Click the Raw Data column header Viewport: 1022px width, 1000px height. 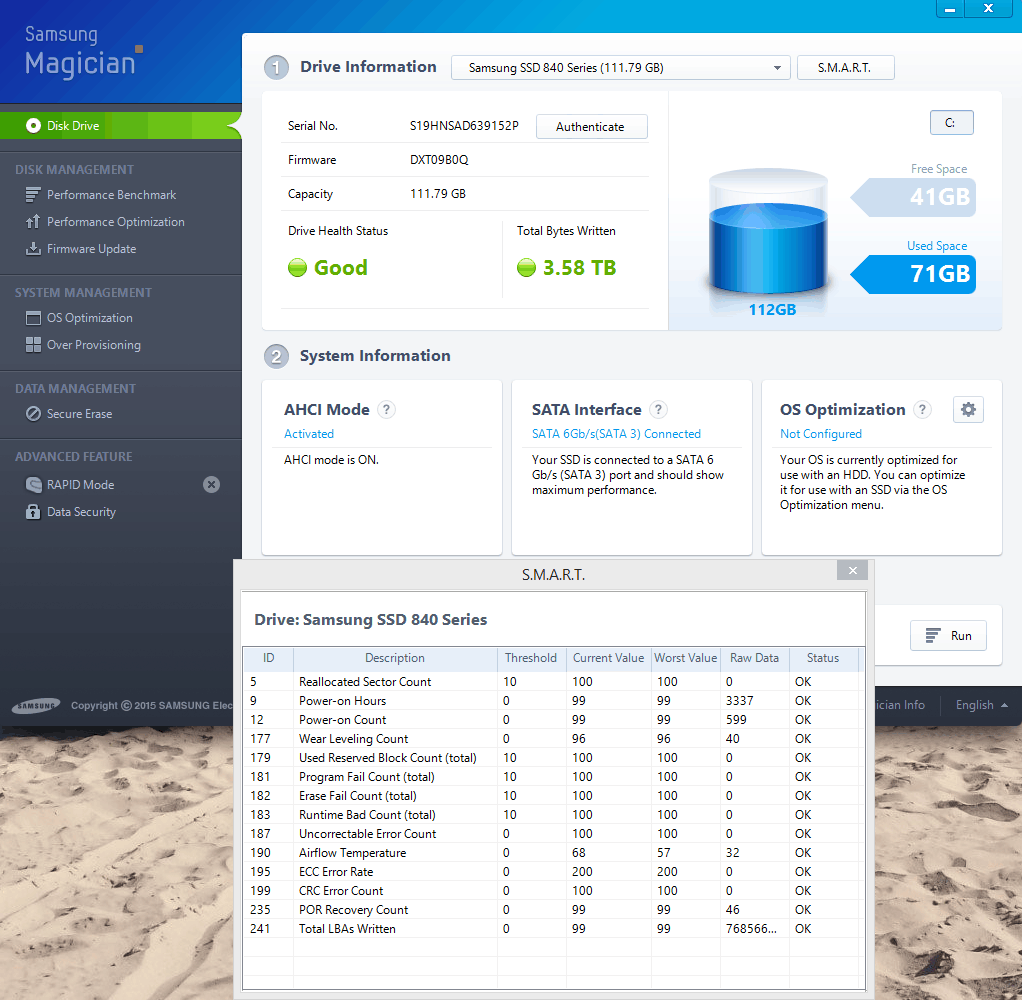pos(755,658)
